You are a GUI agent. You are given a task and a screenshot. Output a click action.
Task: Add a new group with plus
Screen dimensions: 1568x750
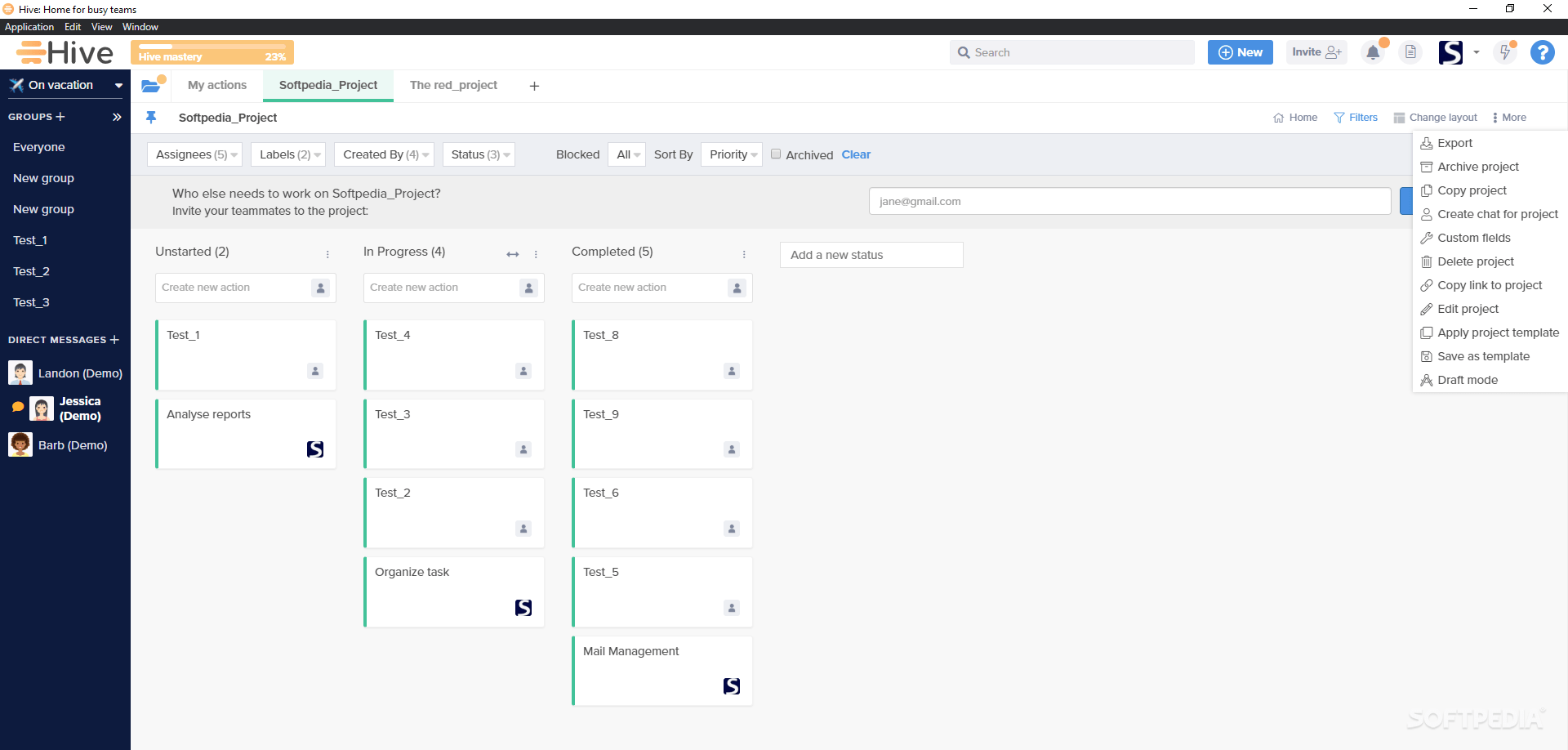[x=60, y=117]
